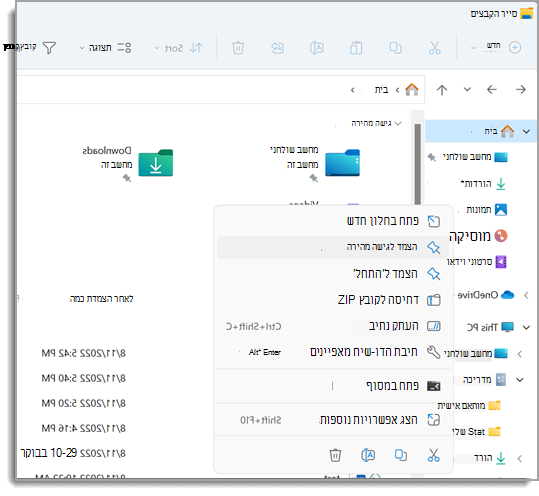Click the text 'לאחר הצמדת כמה'
Screen dimensions: 539x496
(101, 299)
